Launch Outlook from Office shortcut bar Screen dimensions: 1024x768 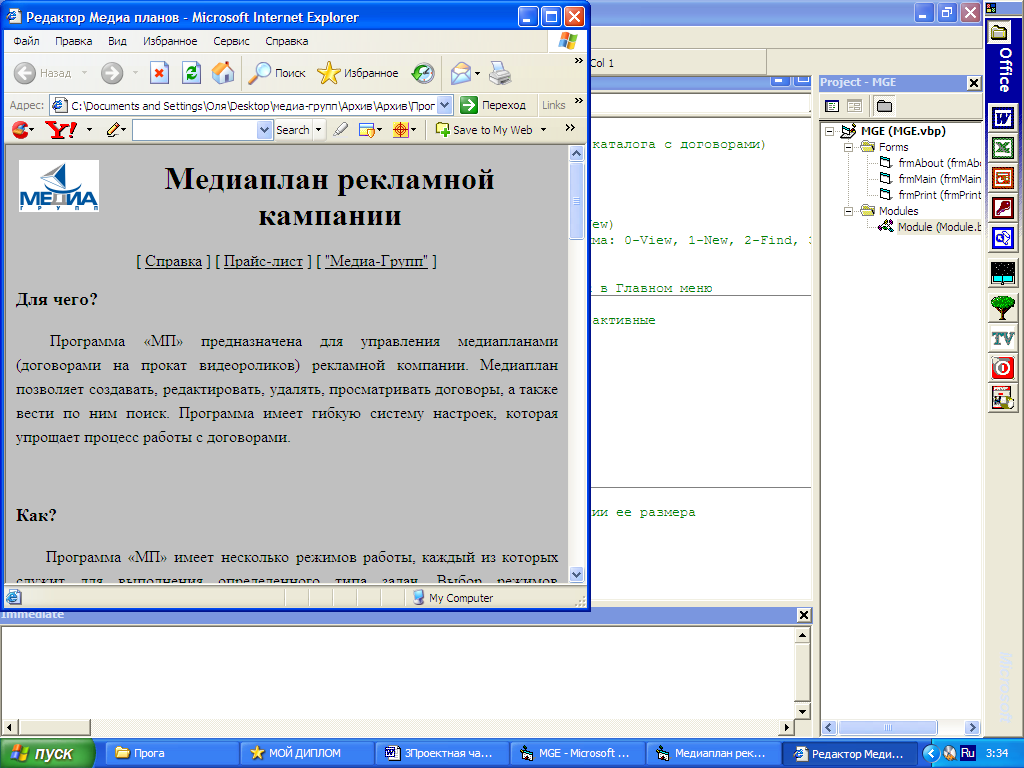pos(1003,238)
